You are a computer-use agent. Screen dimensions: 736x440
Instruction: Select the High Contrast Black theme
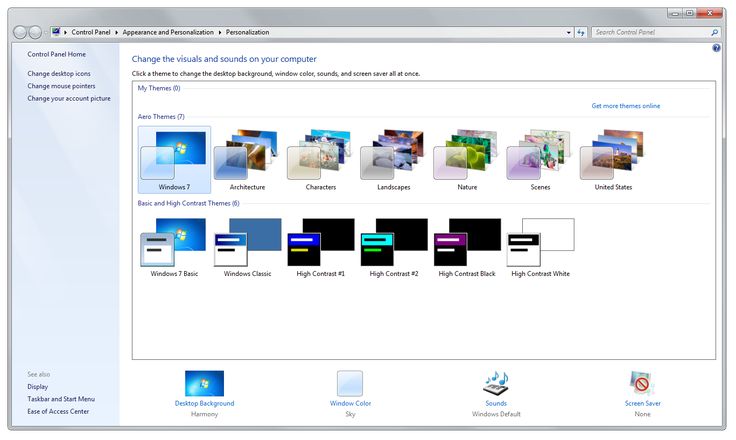[467, 247]
